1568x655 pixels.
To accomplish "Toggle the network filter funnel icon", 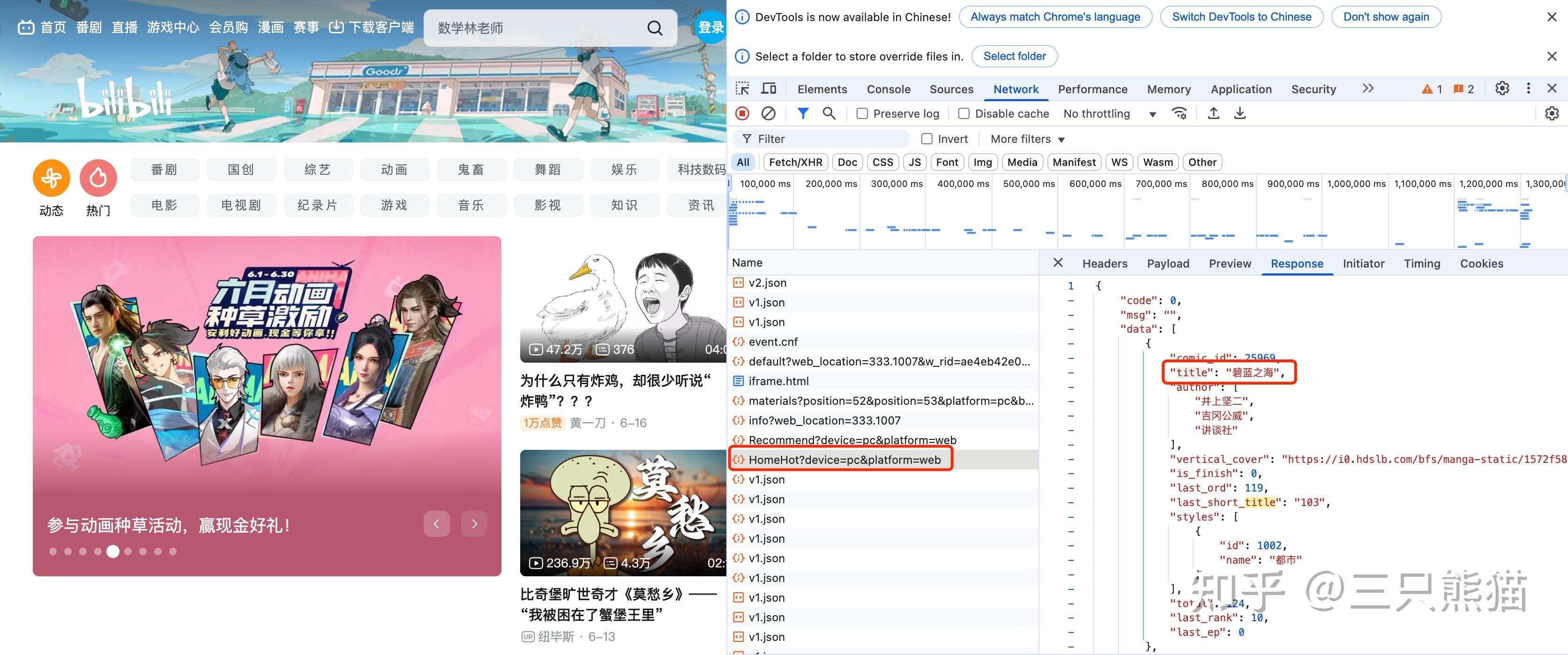I will [x=803, y=113].
